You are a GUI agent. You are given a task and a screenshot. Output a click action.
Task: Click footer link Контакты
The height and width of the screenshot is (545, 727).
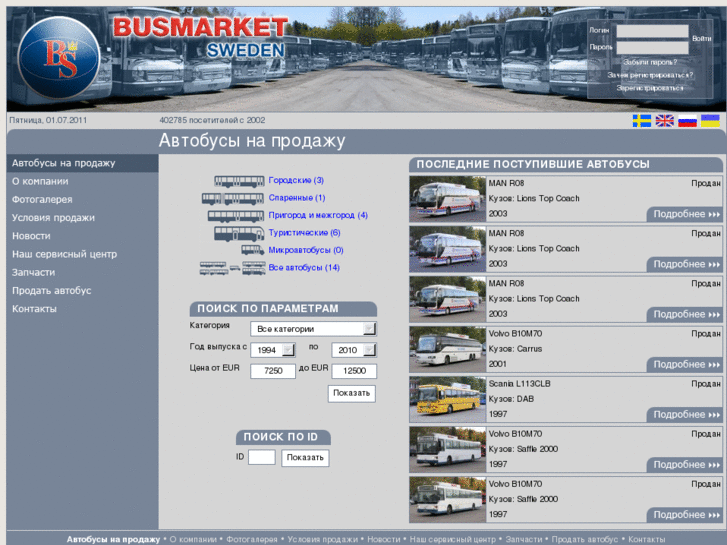click(x=646, y=539)
